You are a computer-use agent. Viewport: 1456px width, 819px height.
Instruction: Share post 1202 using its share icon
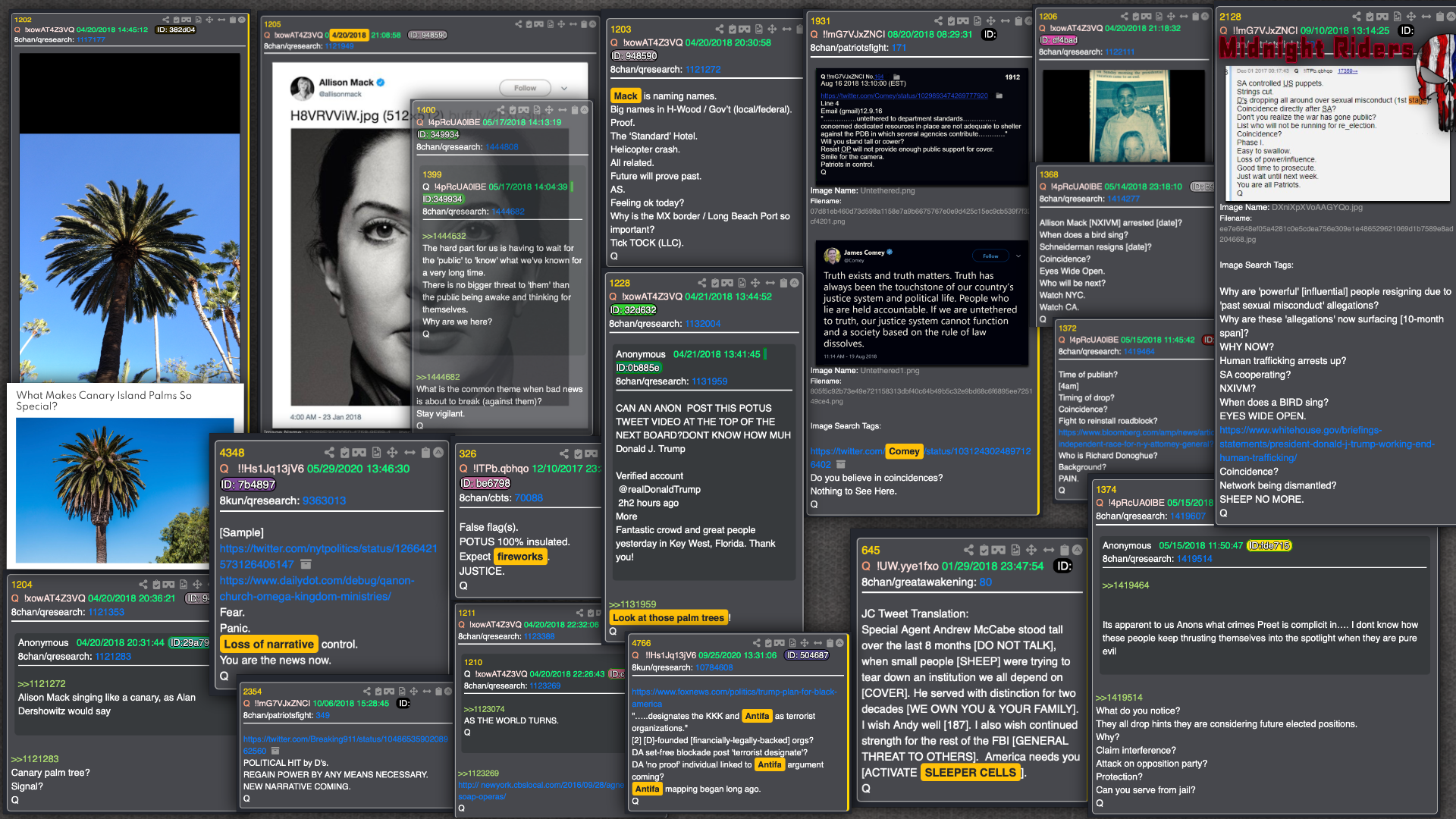(x=166, y=20)
